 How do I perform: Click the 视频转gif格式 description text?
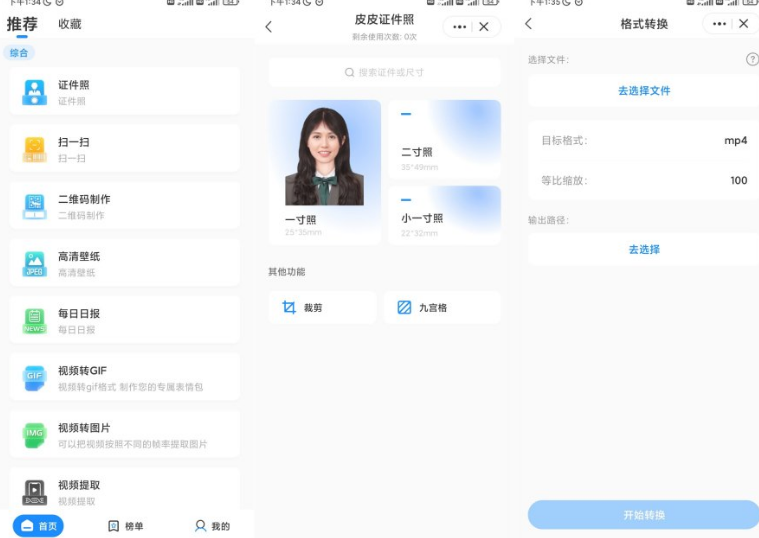coord(130,387)
